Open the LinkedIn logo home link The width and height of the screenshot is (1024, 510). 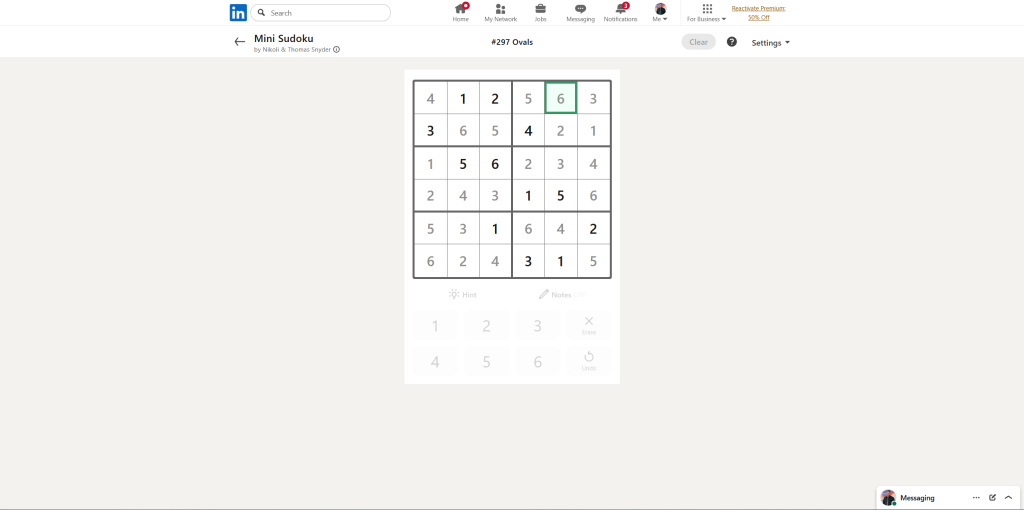(x=238, y=12)
